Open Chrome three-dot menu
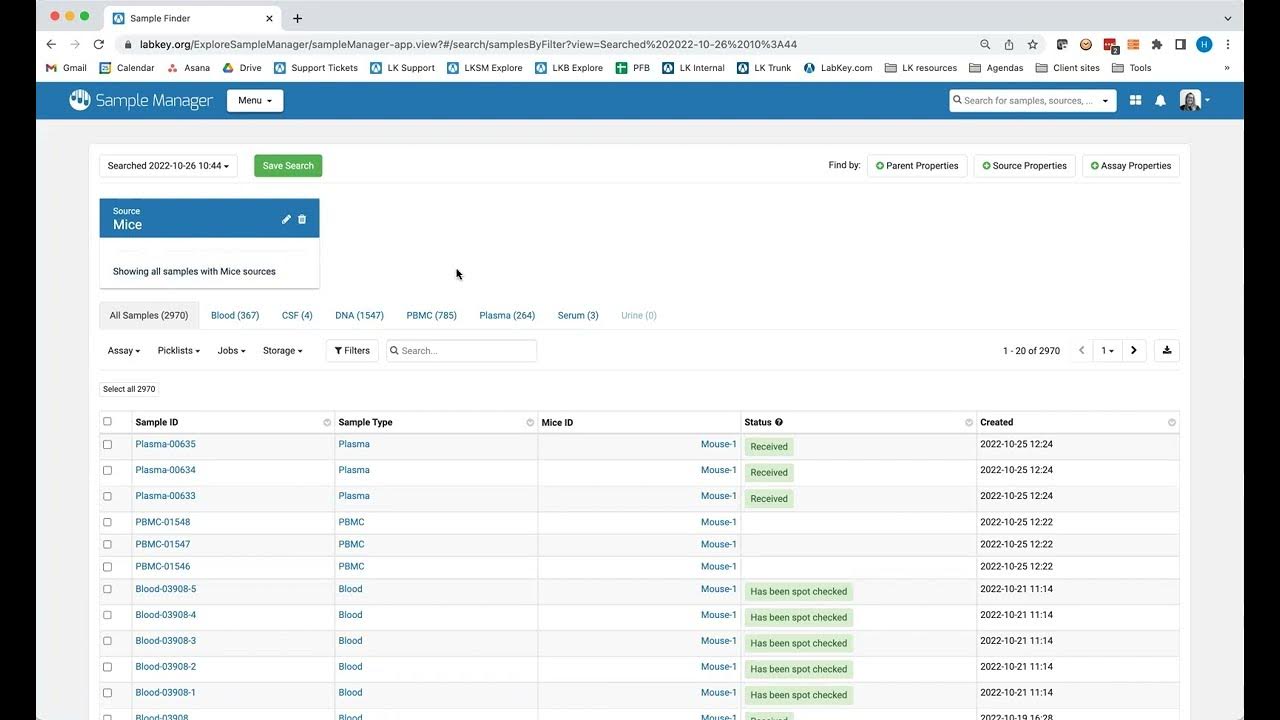This screenshot has height=720, width=1280. point(1228,44)
